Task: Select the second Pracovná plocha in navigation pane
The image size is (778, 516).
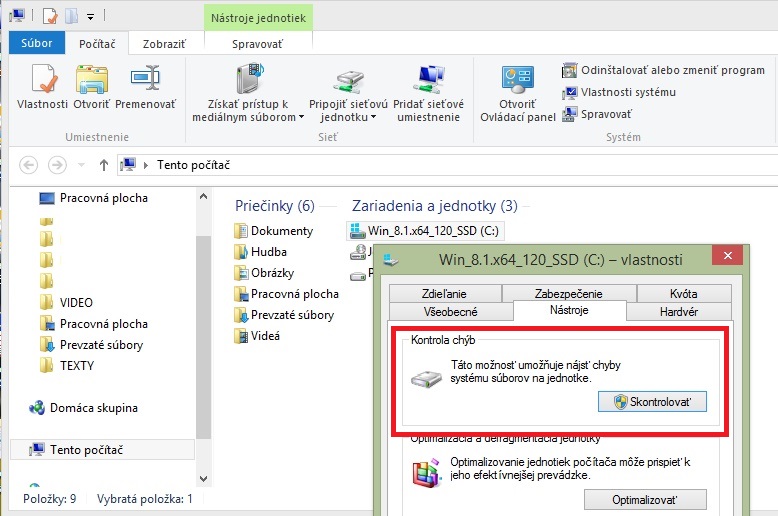Action: [93, 323]
